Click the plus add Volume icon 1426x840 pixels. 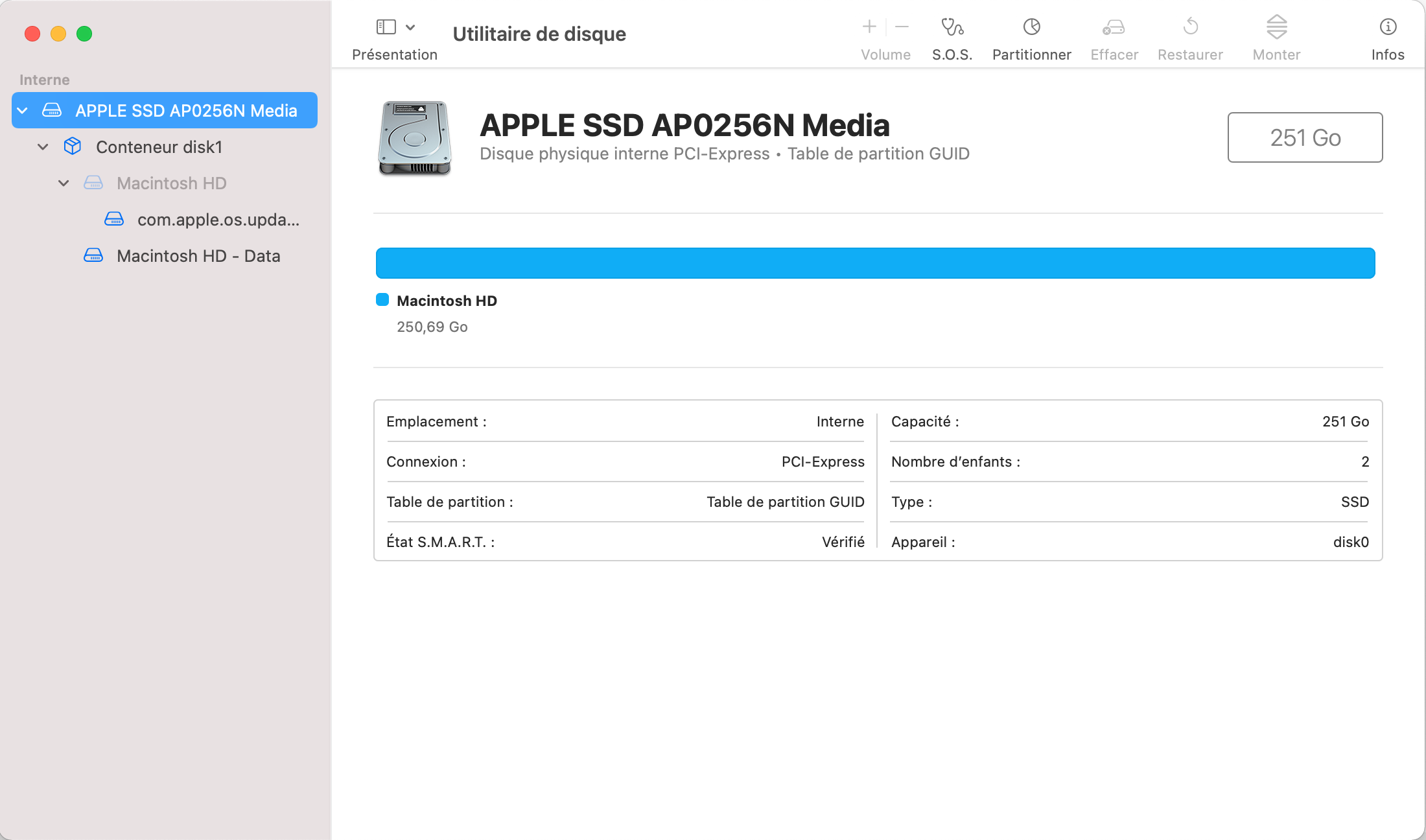[869, 27]
